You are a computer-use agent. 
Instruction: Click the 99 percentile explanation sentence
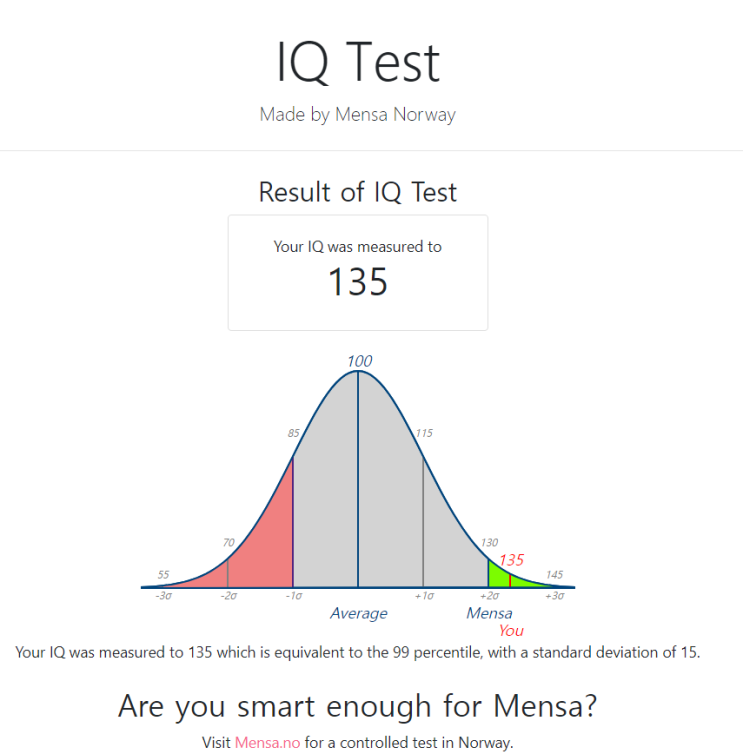click(x=358, y=653)
